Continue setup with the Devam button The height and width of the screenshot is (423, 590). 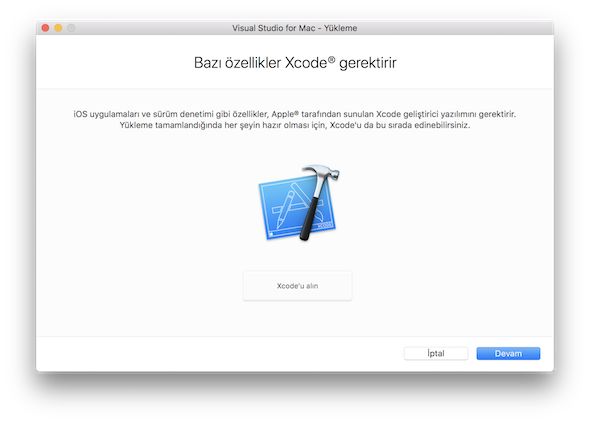[x=508, y=353]
